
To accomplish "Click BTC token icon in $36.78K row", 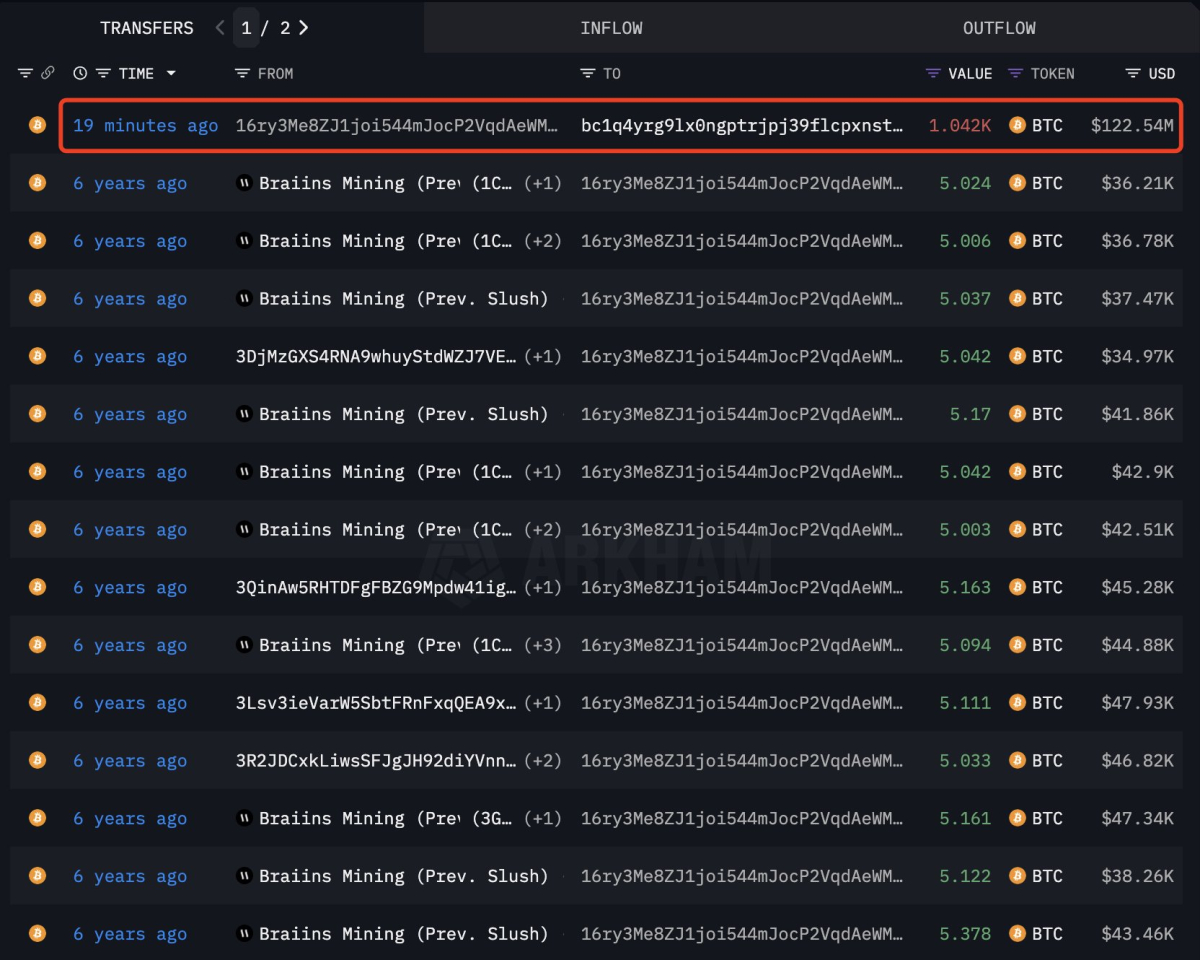I will coord(1017,241).
